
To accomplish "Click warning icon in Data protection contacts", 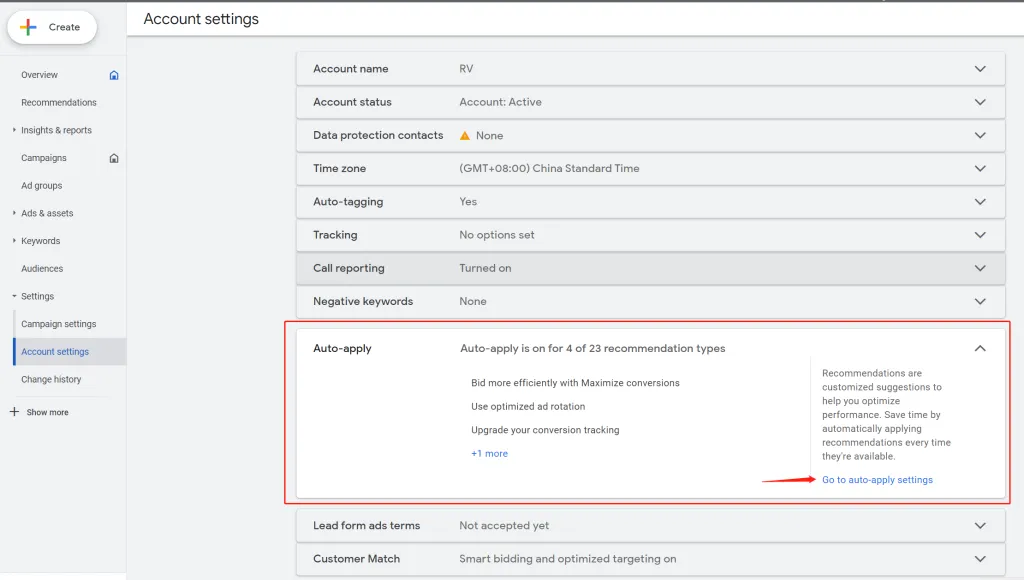I will point(465,135).
